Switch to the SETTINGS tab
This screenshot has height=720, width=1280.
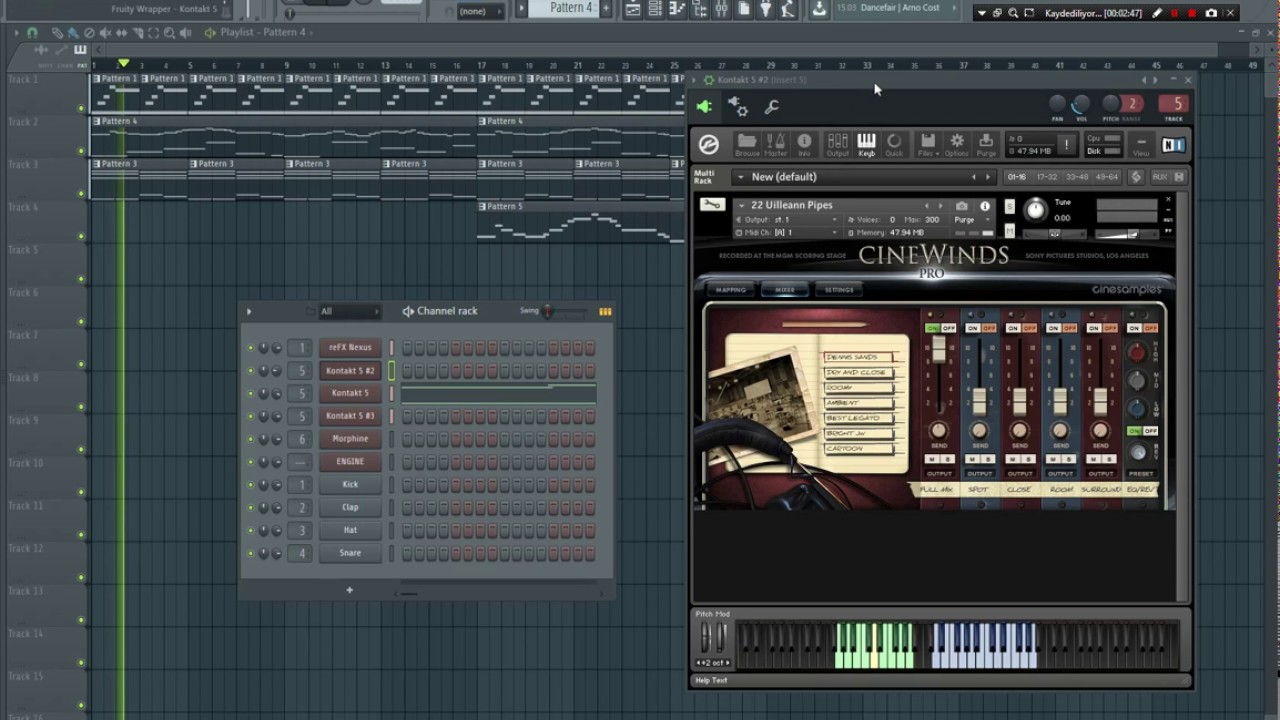click(839, 290)
